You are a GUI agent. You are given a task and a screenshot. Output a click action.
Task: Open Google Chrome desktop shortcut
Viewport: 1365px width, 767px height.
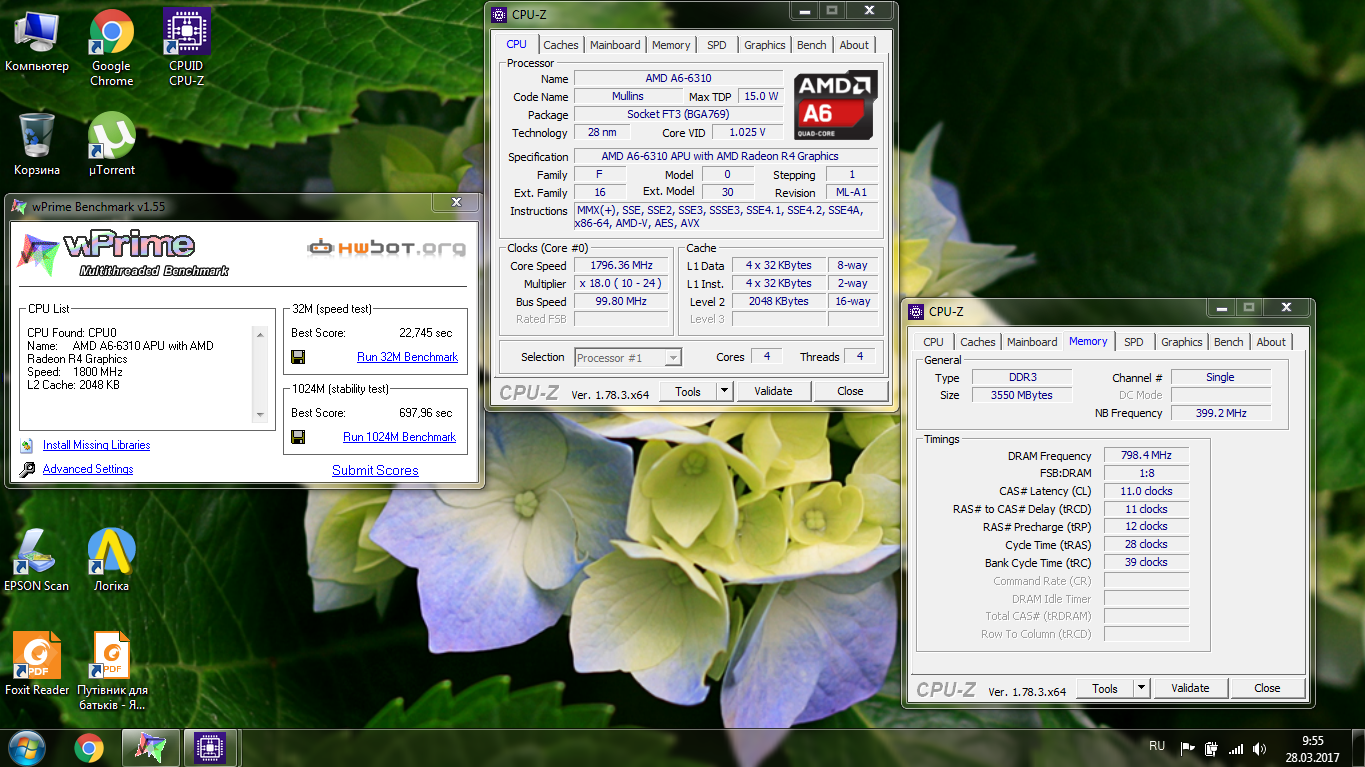coord(111,47)
